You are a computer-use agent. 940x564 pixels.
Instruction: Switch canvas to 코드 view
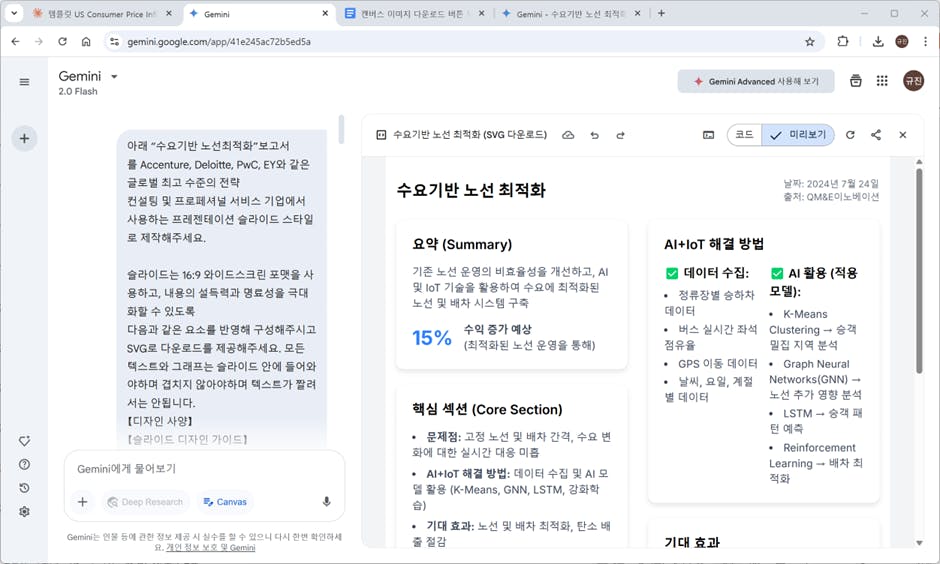point(745,135)
